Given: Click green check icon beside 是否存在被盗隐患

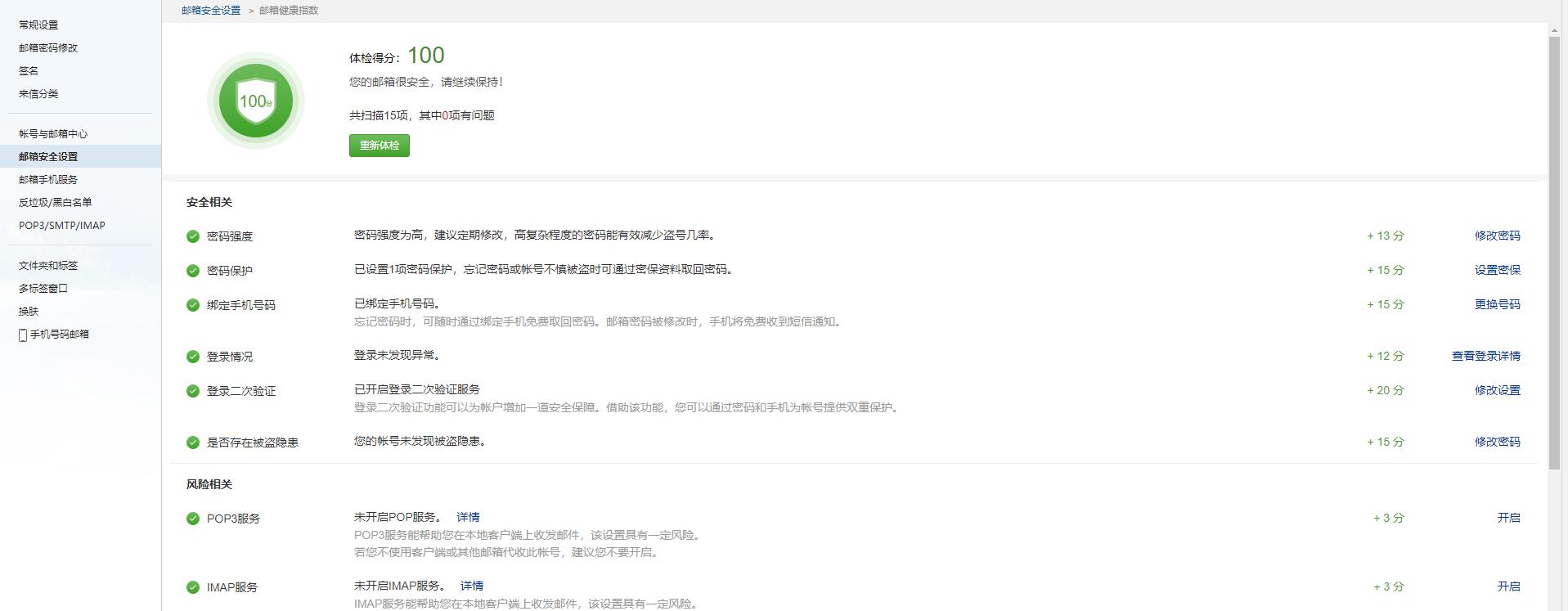Looking at the screenshot, I should click(x=193, y=443).
